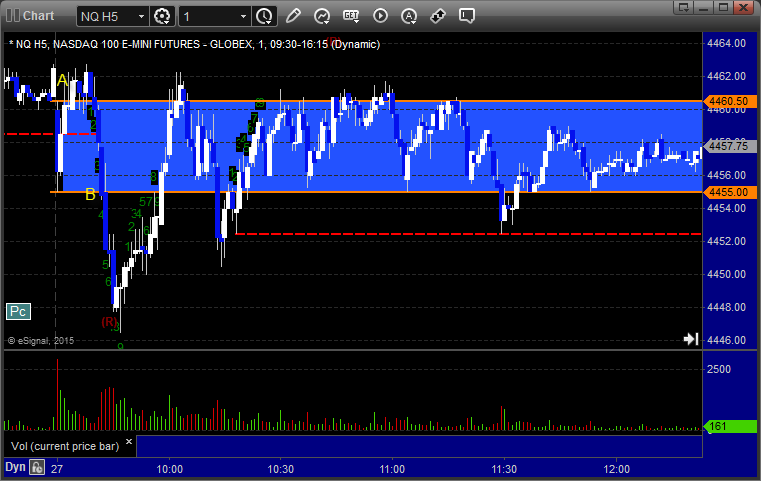Open the studies chart icon menu

pos(322,16)
